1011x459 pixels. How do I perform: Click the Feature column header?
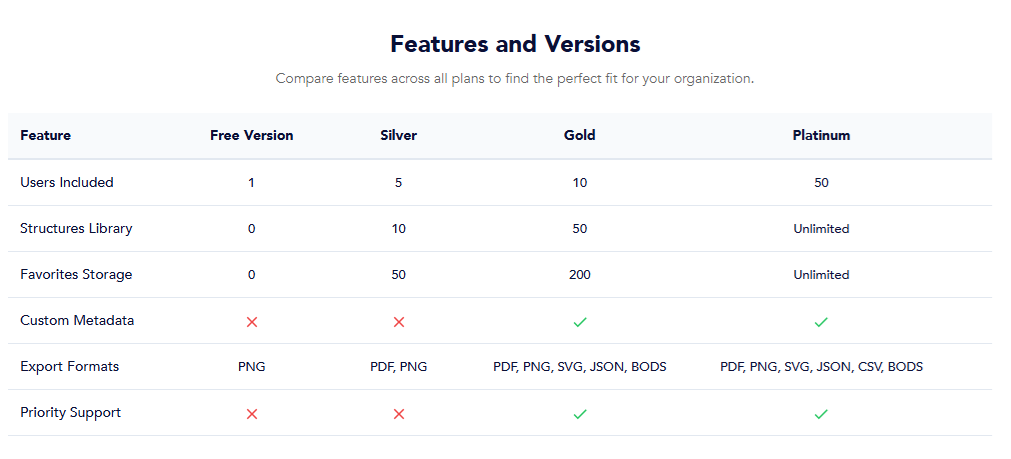click(x=46, y=135)
